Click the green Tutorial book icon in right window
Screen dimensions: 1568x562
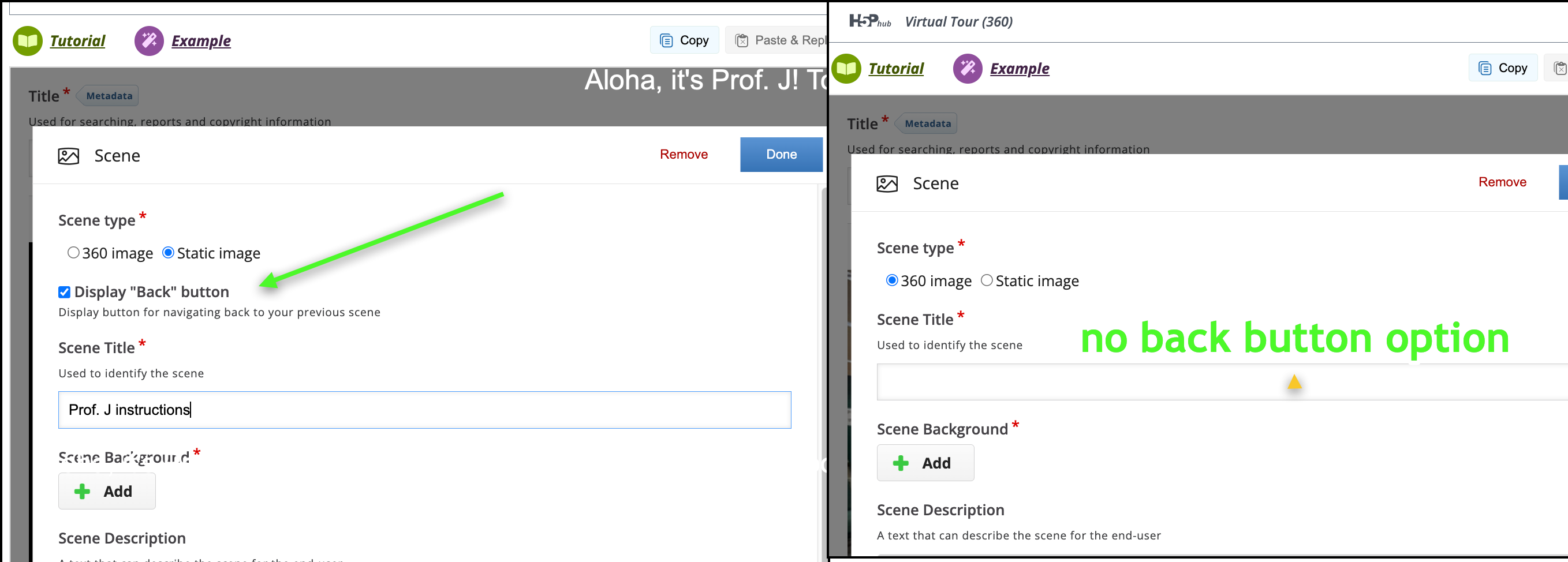point(846,68)
